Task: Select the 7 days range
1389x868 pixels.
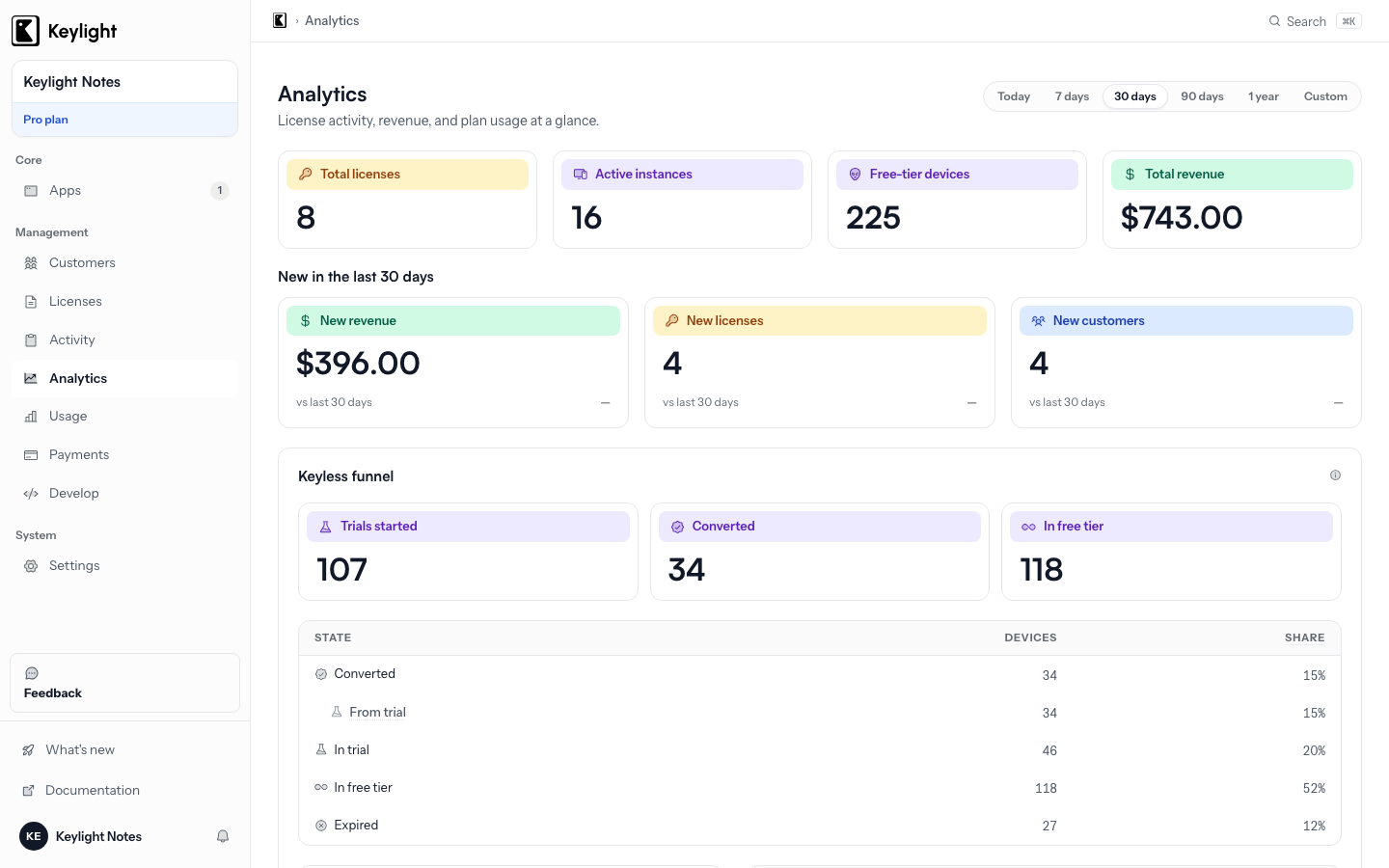Action: tap(1072, 96)
